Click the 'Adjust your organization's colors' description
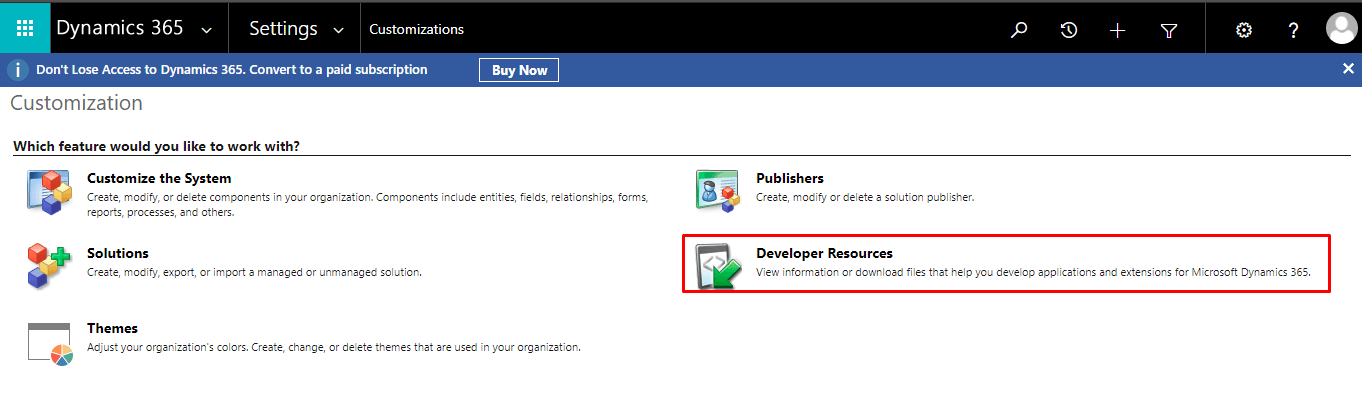The width and height of the screenshot is (1362, 401). point(334,347)
